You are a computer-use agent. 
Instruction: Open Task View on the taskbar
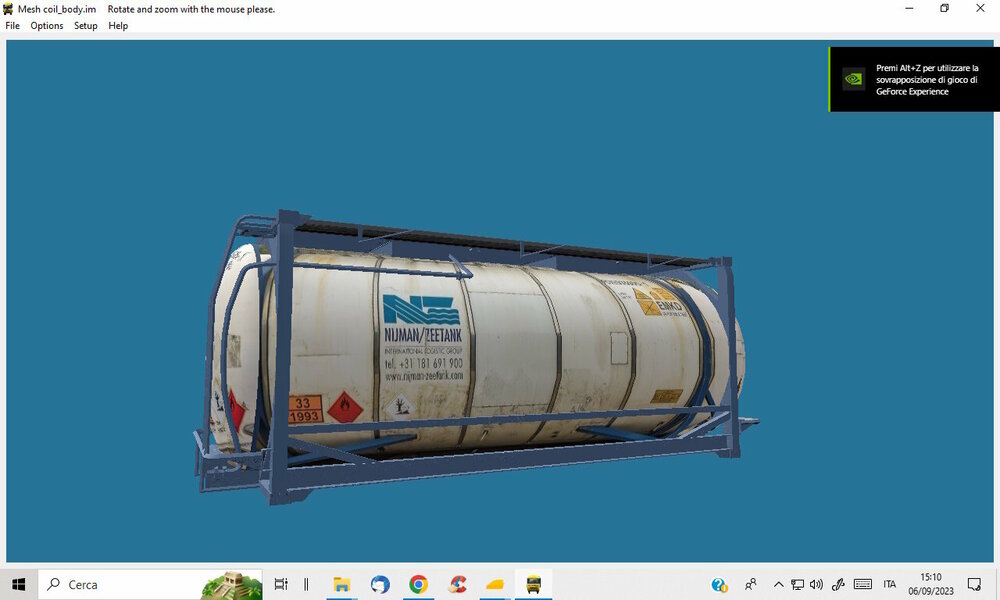pyautogui.click(x=281, y=584)
